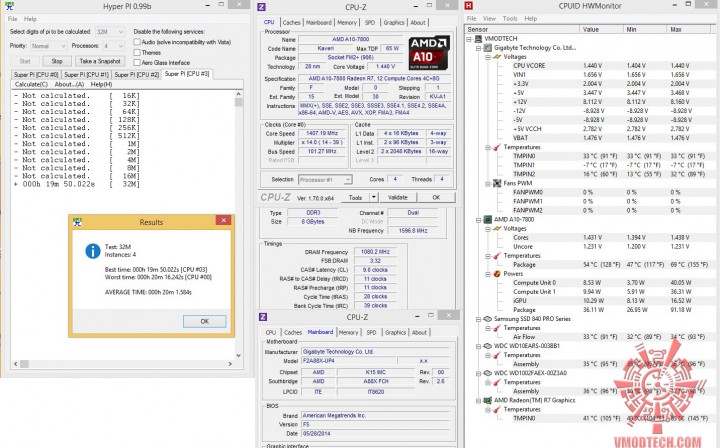The height and width of the screenshot is (448, 720).
Task: Click the Hyper PI horizontal scrollbar thumb
Action: coord(24,364)
